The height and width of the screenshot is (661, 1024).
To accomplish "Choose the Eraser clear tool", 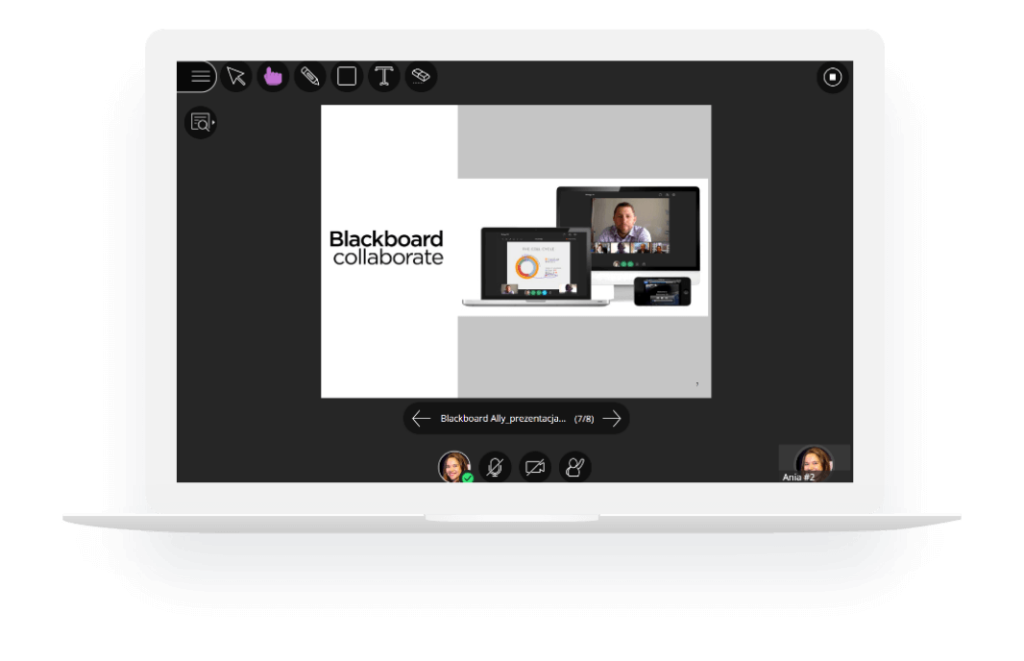I will click(421, 76).
